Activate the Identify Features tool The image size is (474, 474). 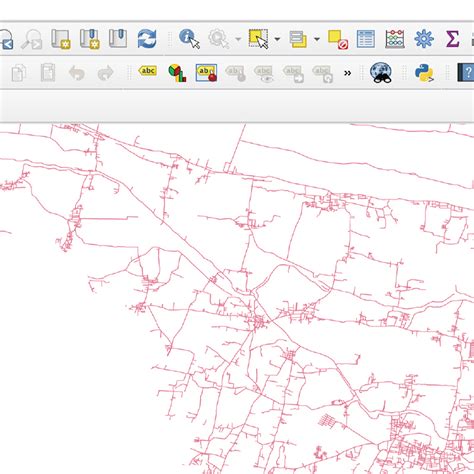pos(189,39)
